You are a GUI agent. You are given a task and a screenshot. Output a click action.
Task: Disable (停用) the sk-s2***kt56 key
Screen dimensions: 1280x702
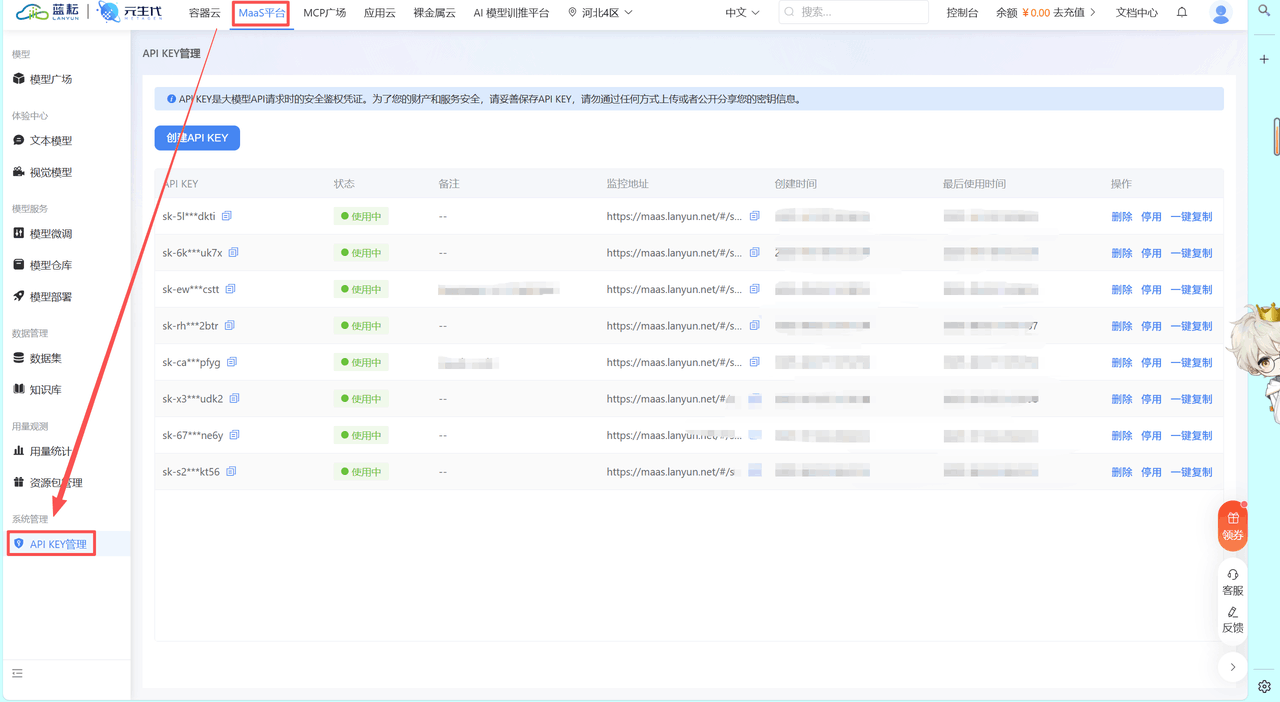pyautogui.click(x=1151, y=472)
